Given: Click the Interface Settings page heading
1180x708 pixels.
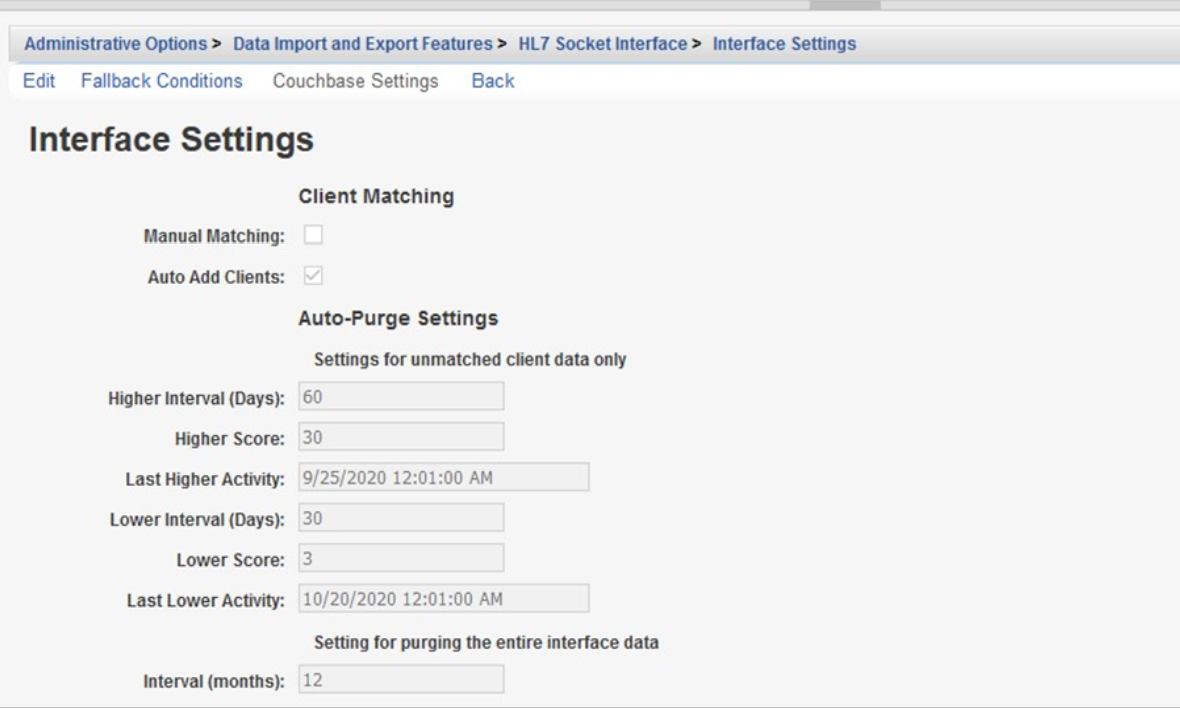Looking at the screenshot, I should (x=171, y=140).
